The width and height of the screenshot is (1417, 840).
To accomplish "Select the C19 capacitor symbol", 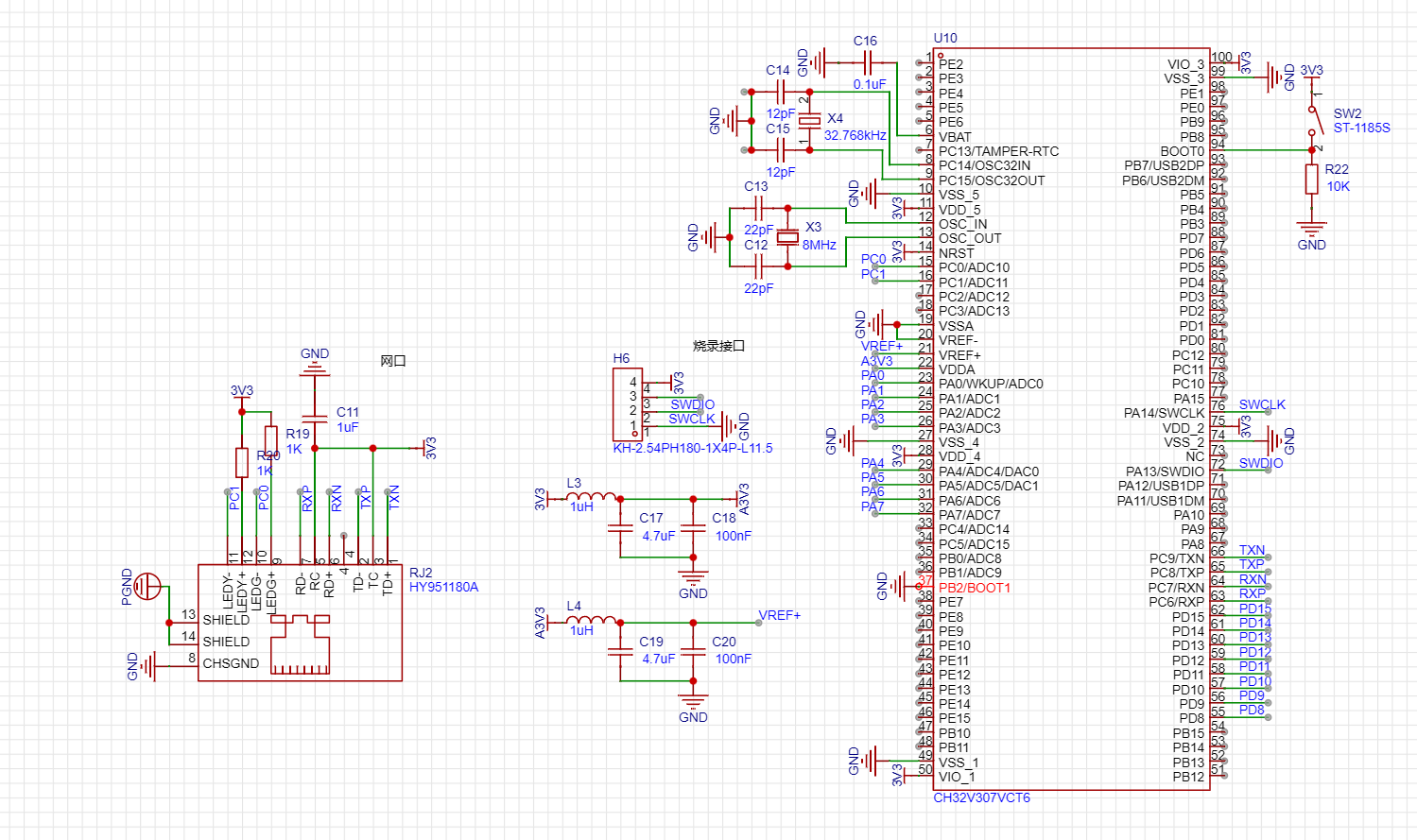I will 620,652.
